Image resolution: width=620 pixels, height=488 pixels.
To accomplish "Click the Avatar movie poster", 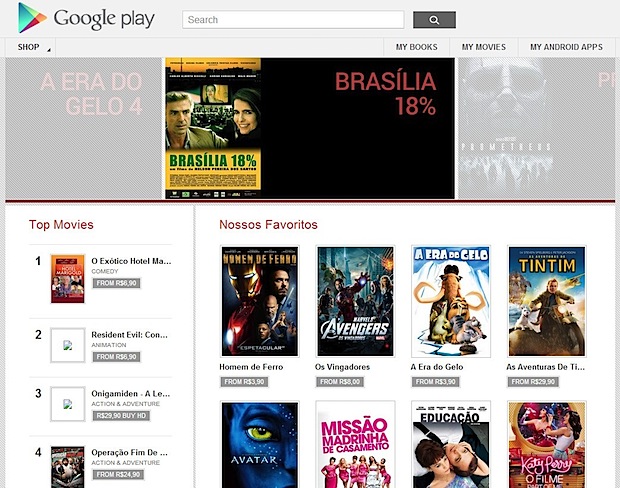I will click(259, 444).
